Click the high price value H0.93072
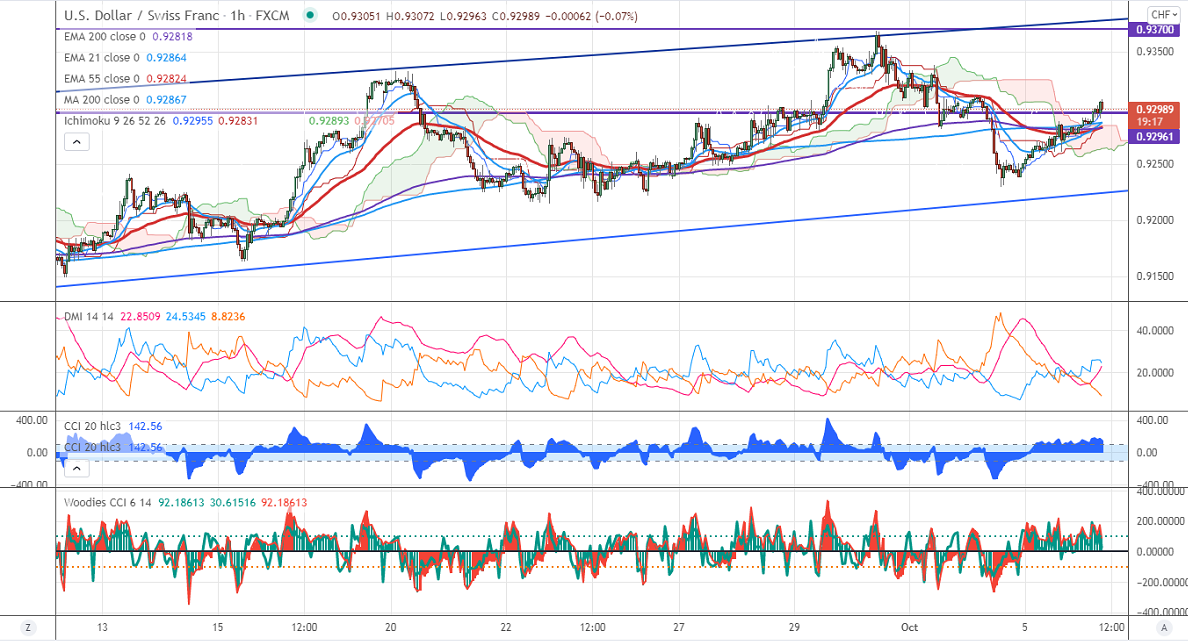This screenshot has height=643, width=1188. [410, 16]
